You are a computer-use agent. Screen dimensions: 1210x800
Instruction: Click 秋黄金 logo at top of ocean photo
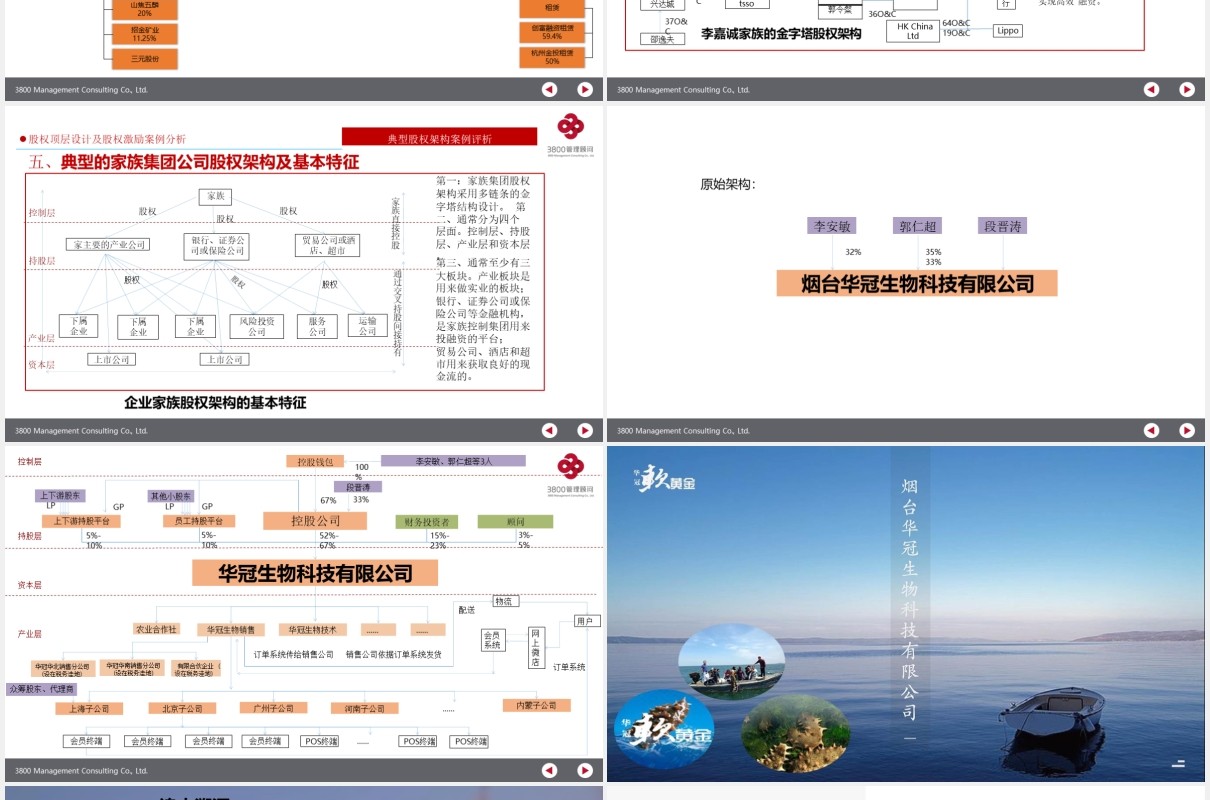(664, 478)
